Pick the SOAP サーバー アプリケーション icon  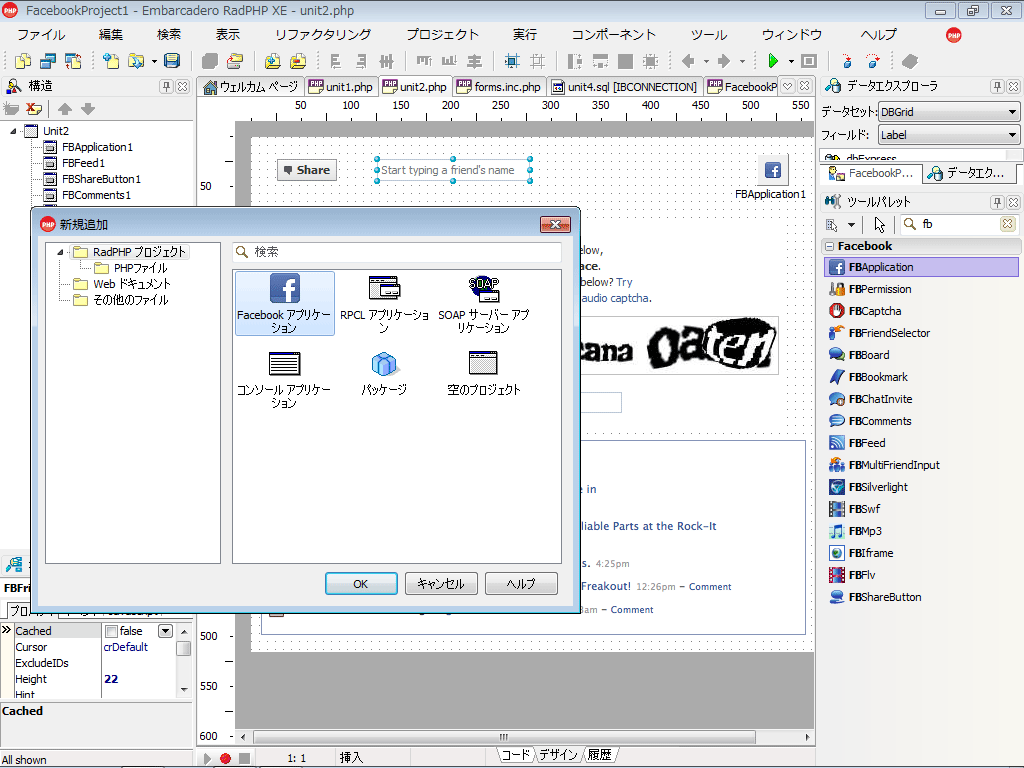point(483,304)
